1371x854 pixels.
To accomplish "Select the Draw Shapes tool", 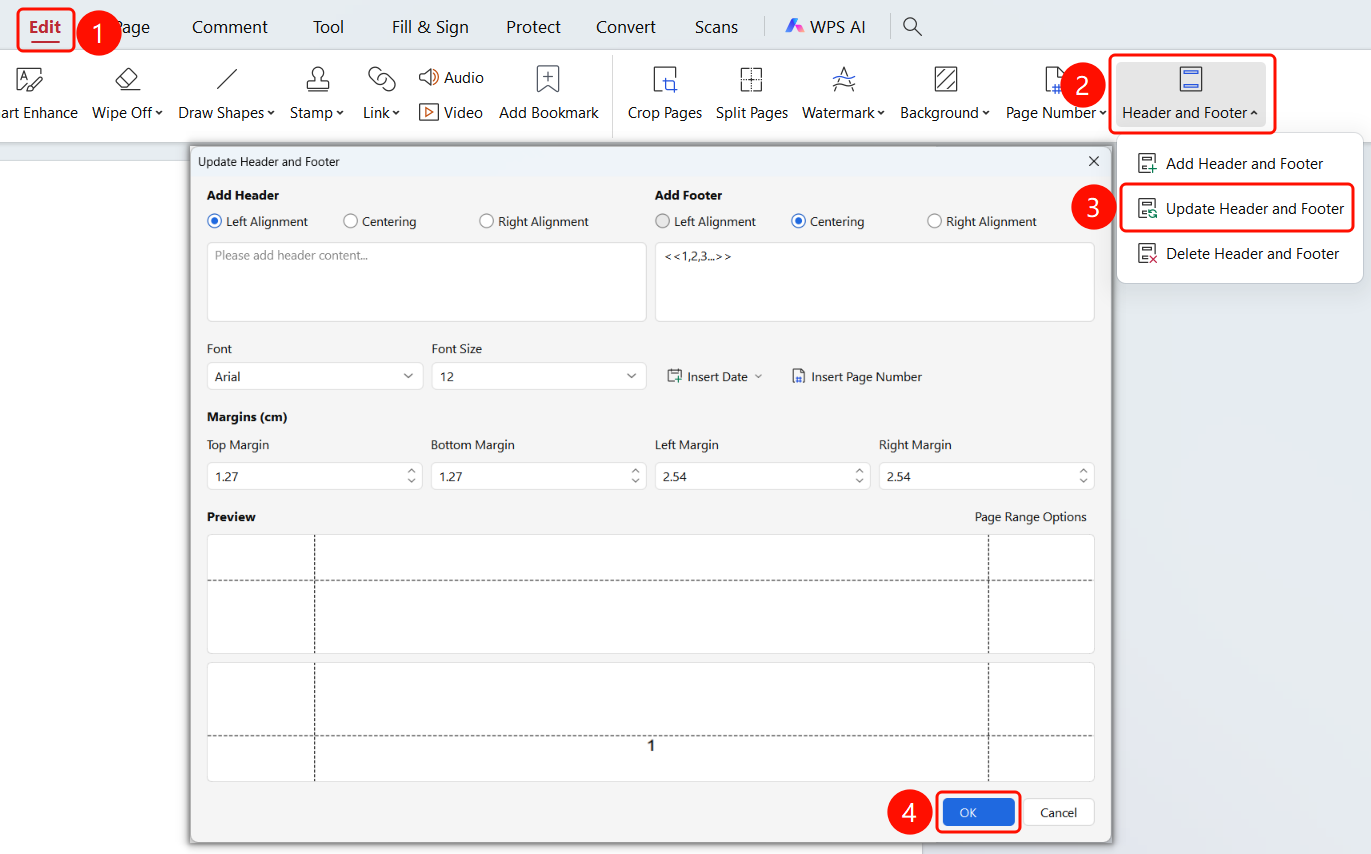I will [227, 94].
